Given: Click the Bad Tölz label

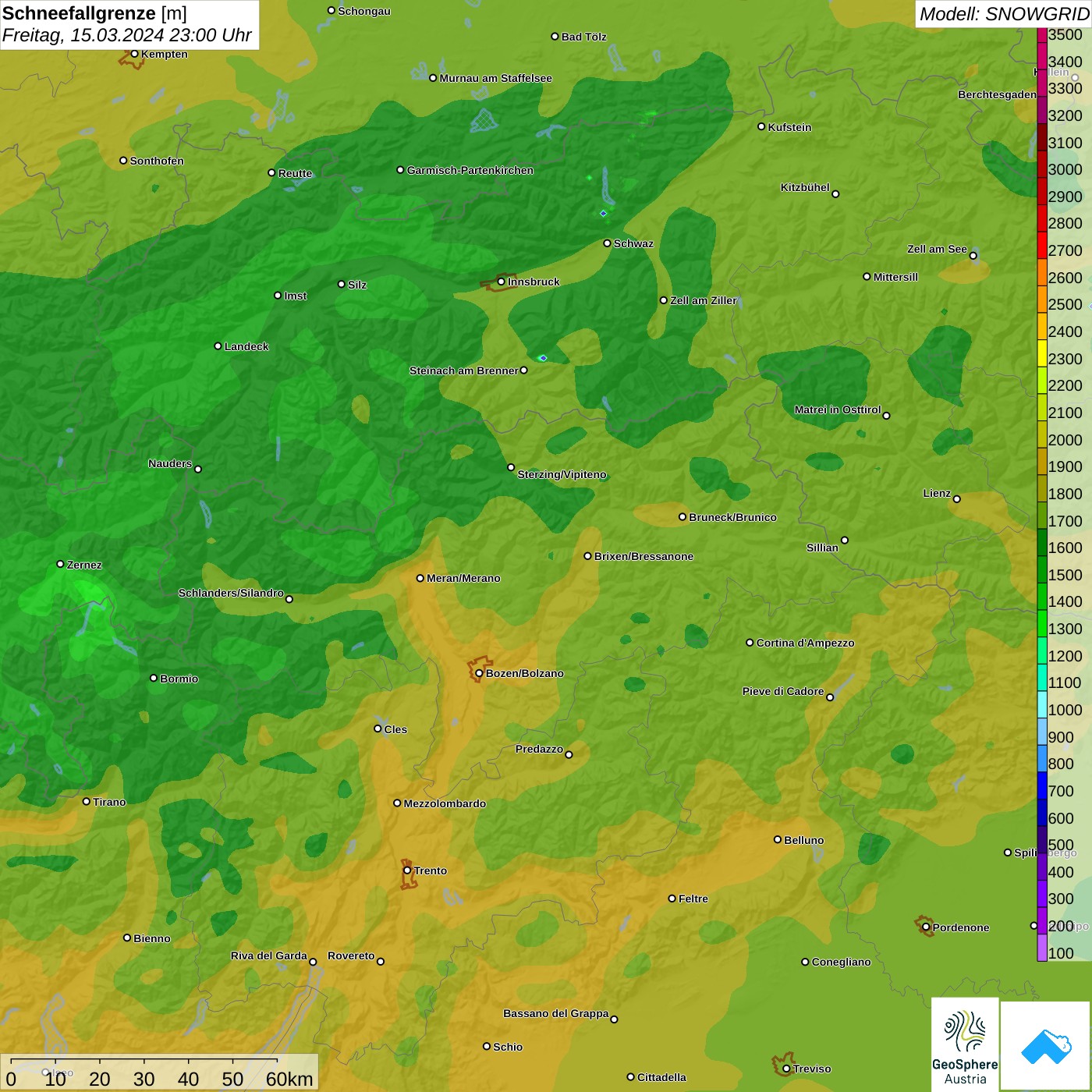Looking at the screenshot, I should click(x=583, y=37).
